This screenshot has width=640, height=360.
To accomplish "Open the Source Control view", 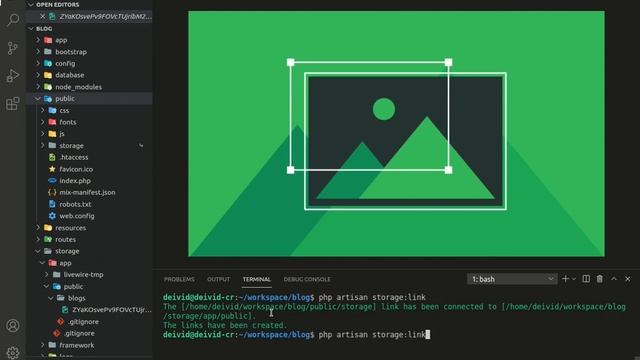I will [13, 48].
